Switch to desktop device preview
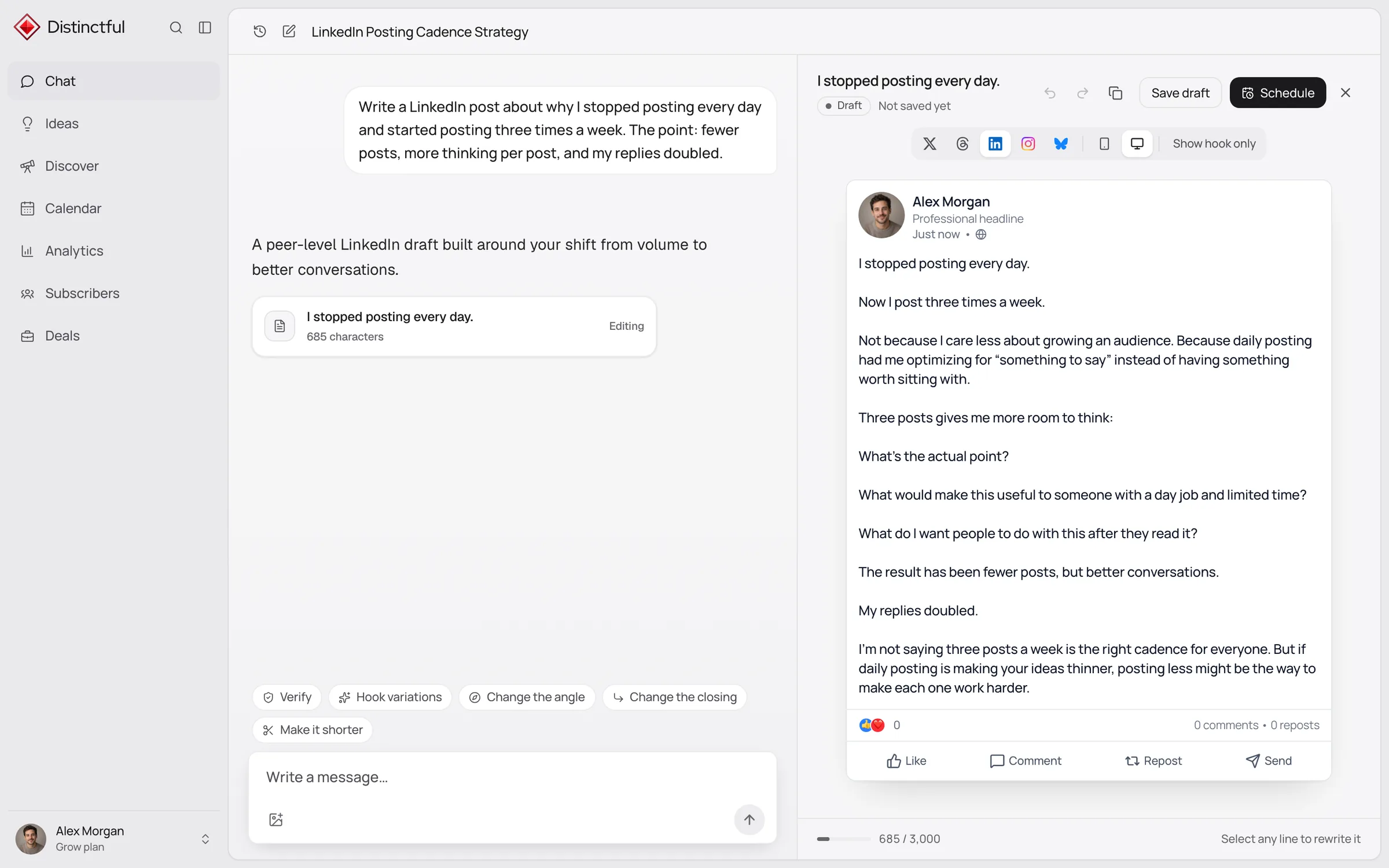 coord(1137,144)
